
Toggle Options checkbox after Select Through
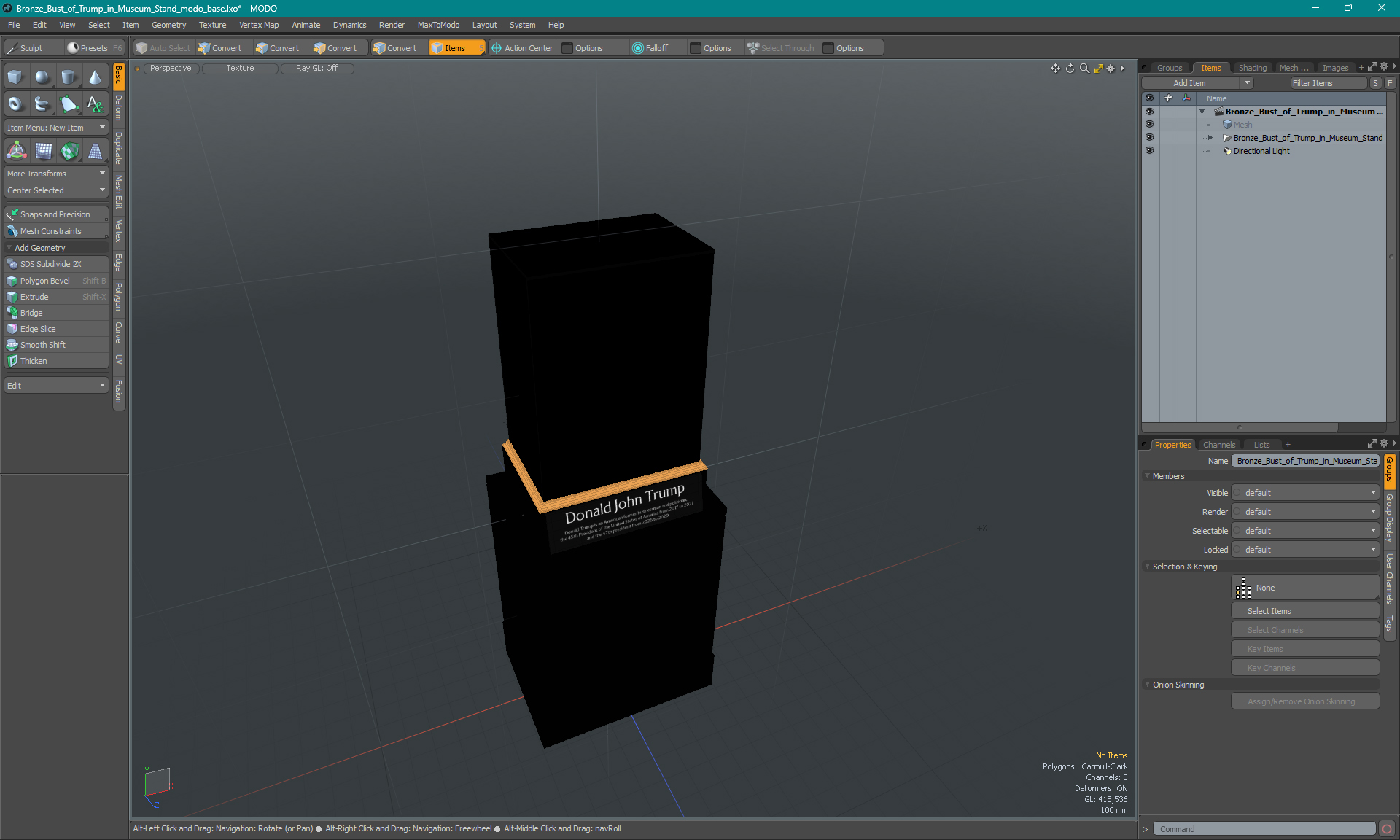pyautogui.click(x=828, y=48)
